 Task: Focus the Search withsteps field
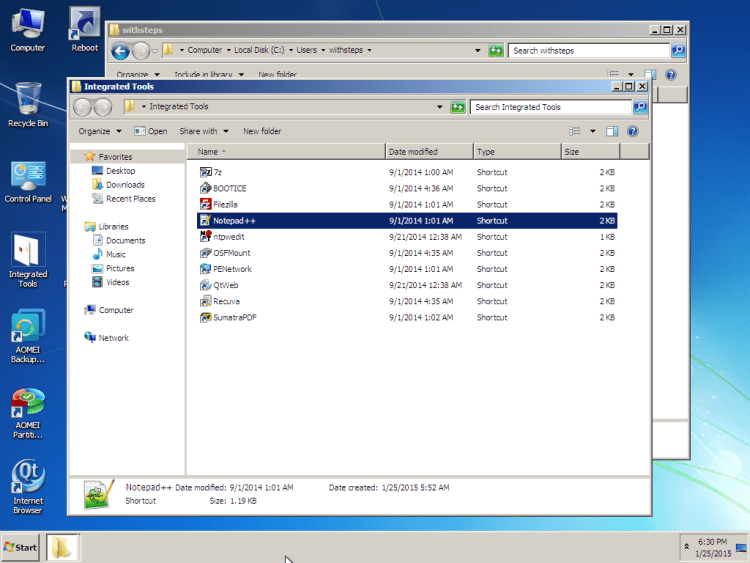click(x=589, y=50)
